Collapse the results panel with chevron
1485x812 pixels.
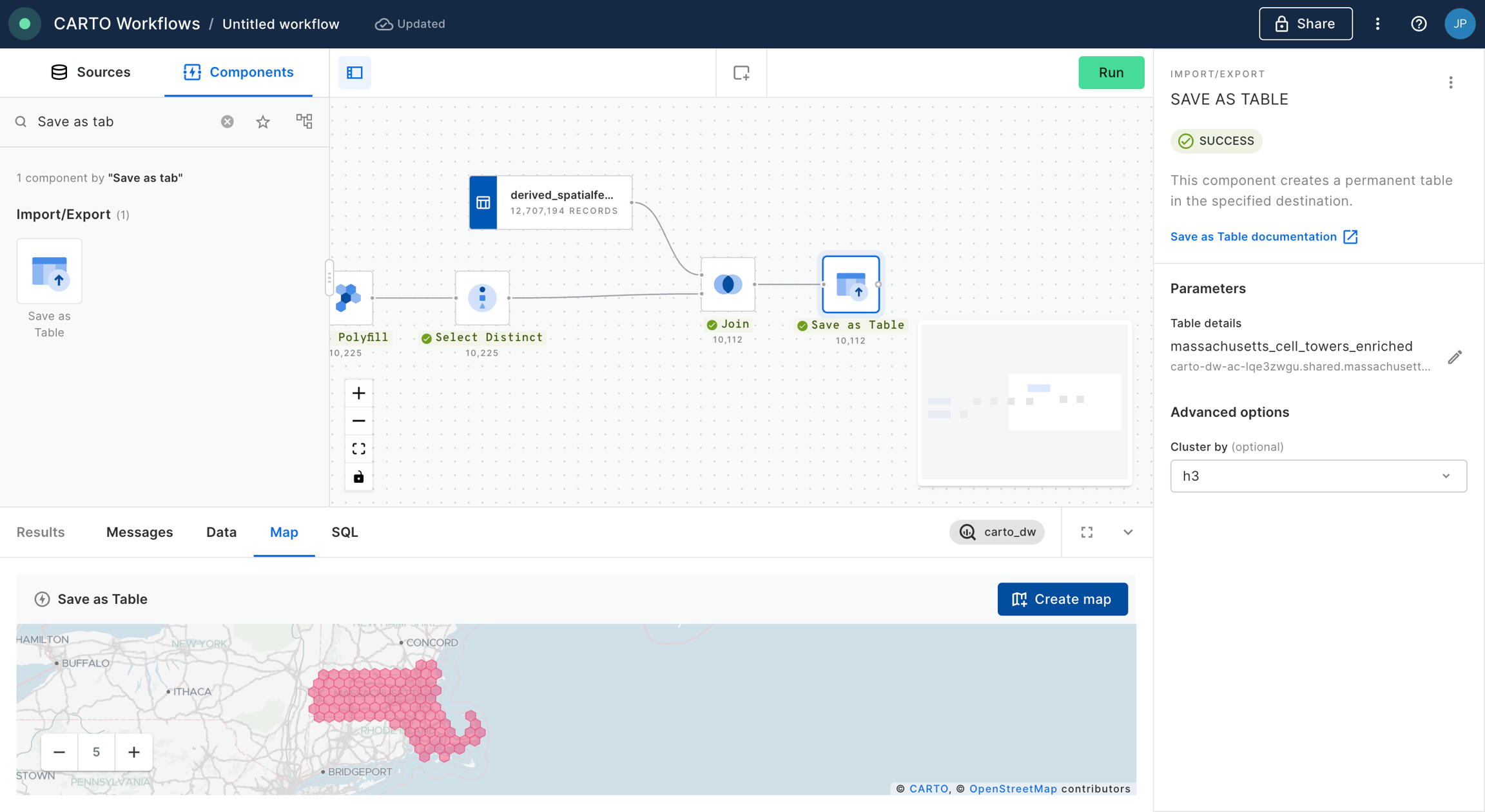(1128, 532)
